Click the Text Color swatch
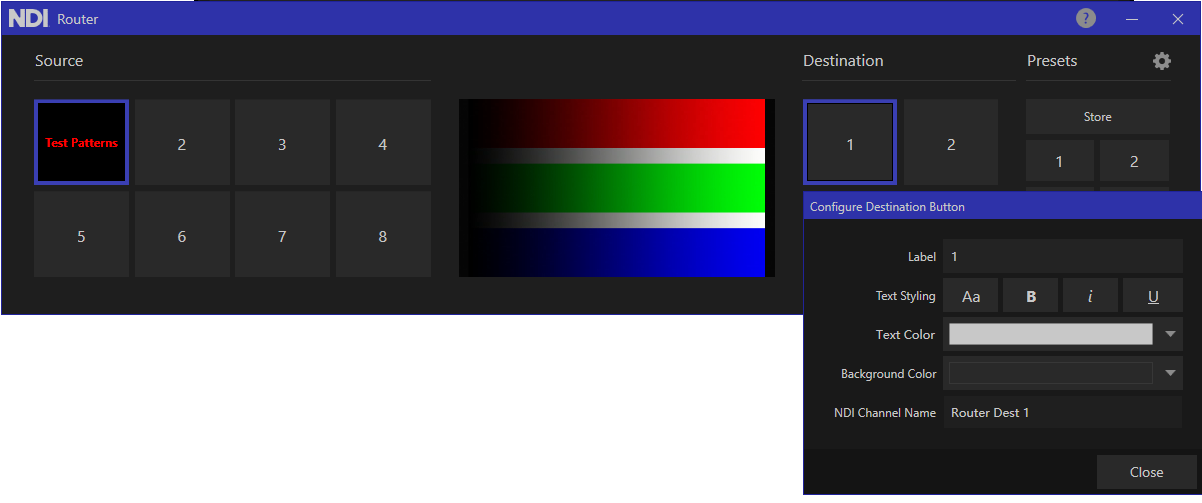 click(1050, 334)
